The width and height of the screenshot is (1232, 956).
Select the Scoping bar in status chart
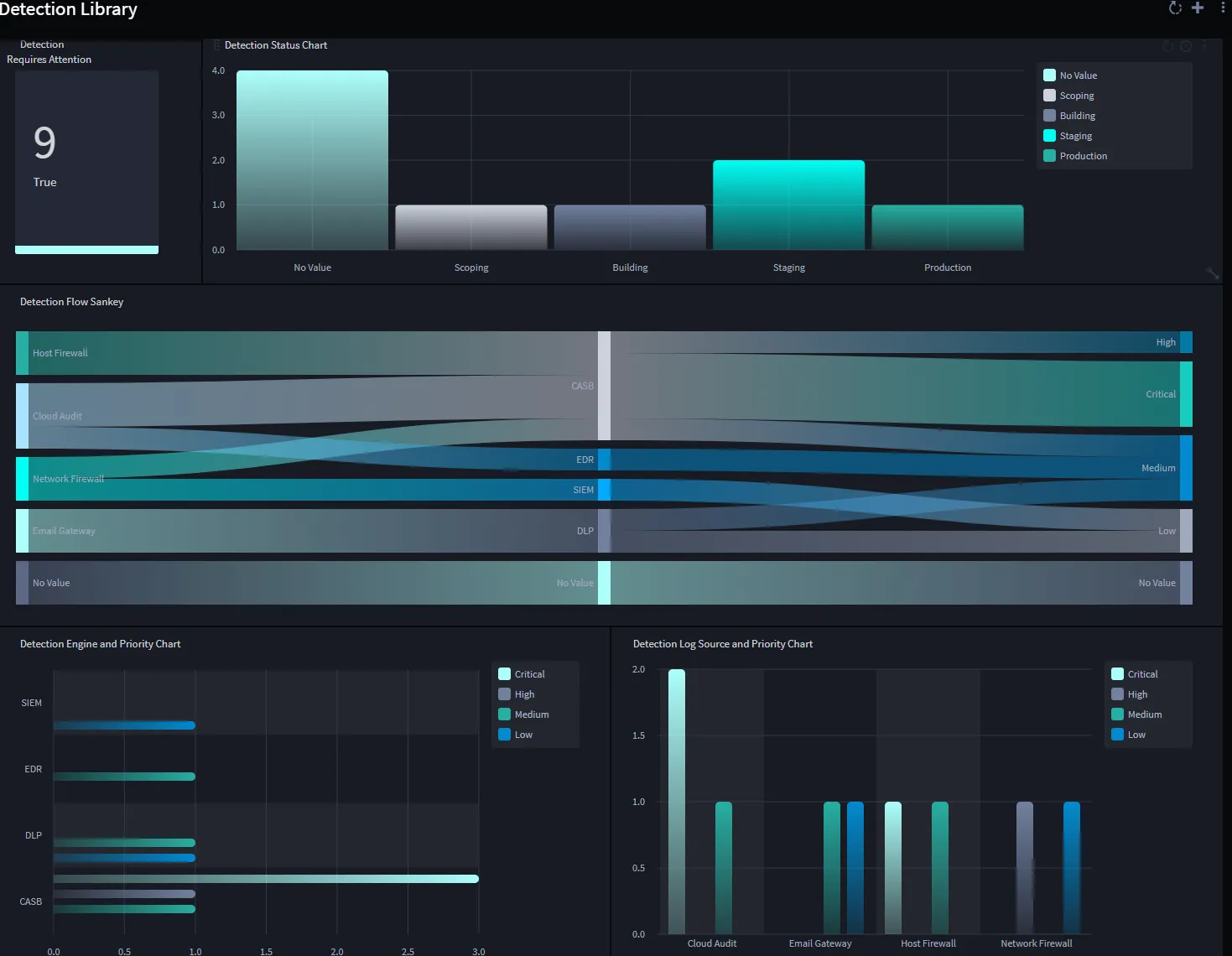click(x=471, y=227)
